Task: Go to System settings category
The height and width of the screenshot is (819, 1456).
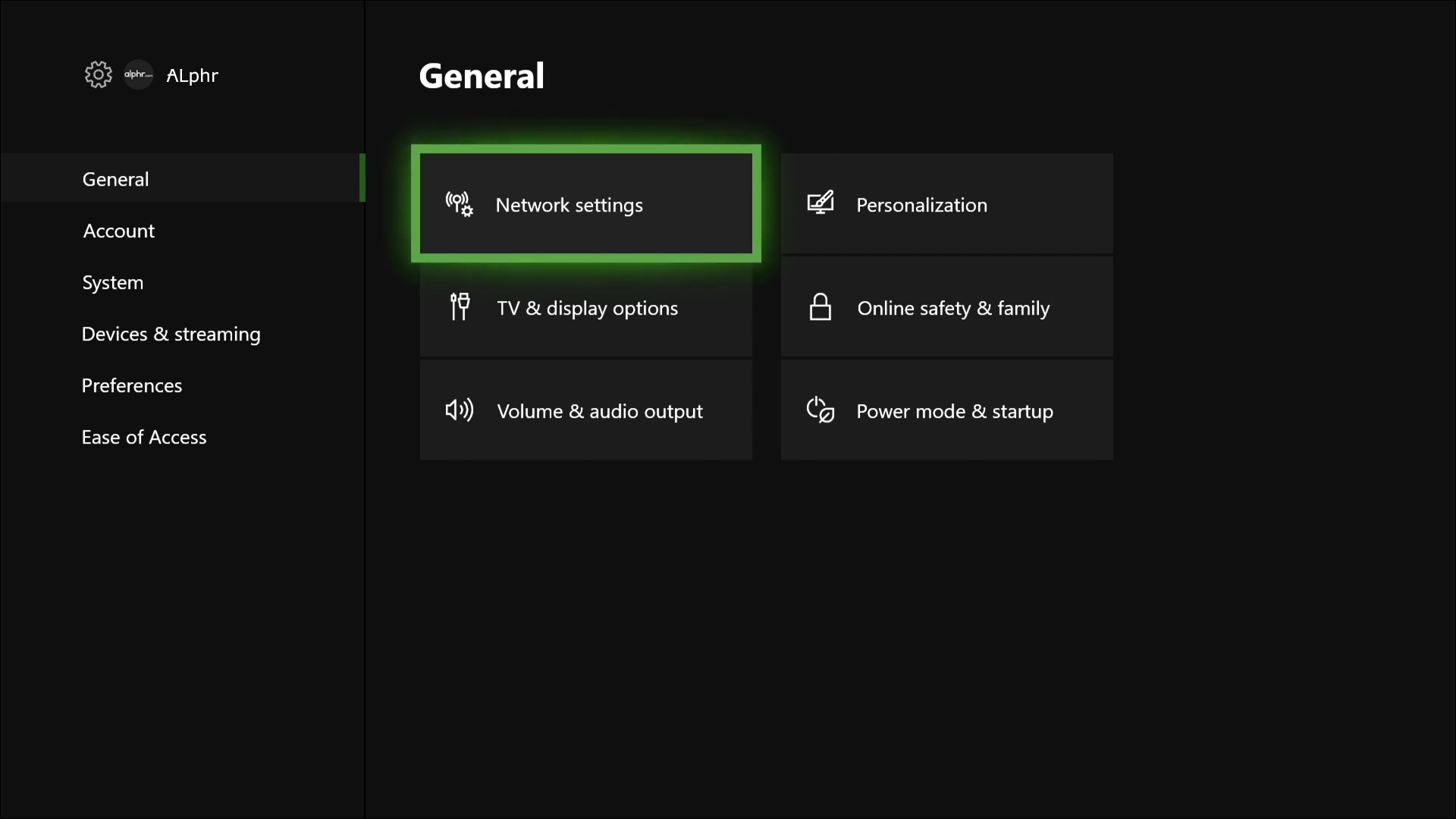Action: pos(112,283)
